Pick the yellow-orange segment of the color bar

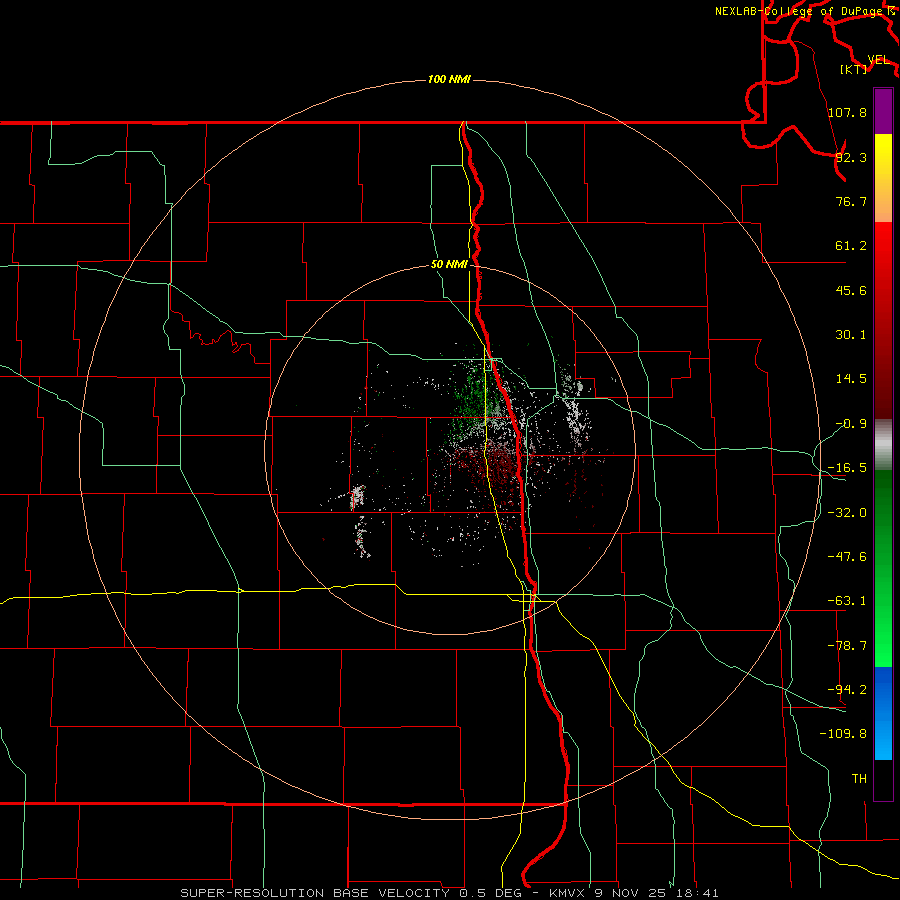tap(883, 178)
